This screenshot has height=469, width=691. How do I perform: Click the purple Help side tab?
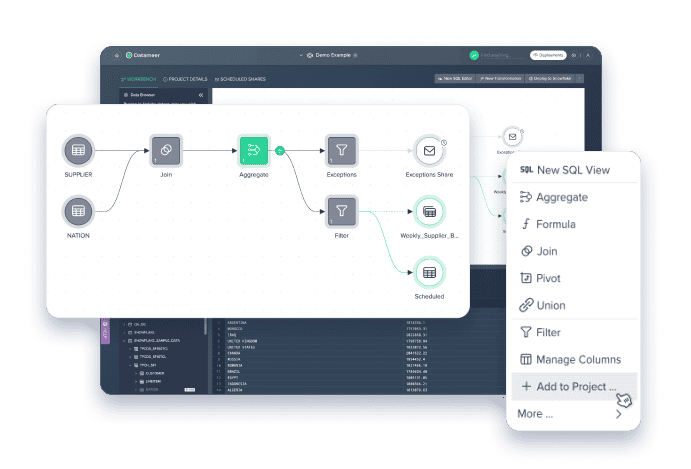point(105,330)
